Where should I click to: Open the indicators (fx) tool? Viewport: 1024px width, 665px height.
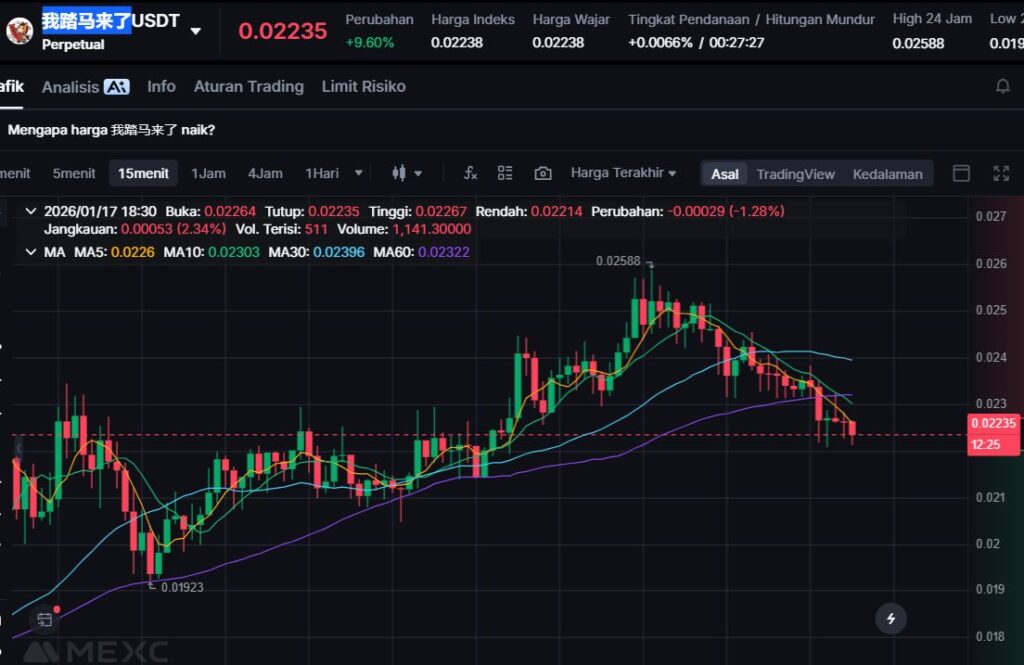pos(470,173)
